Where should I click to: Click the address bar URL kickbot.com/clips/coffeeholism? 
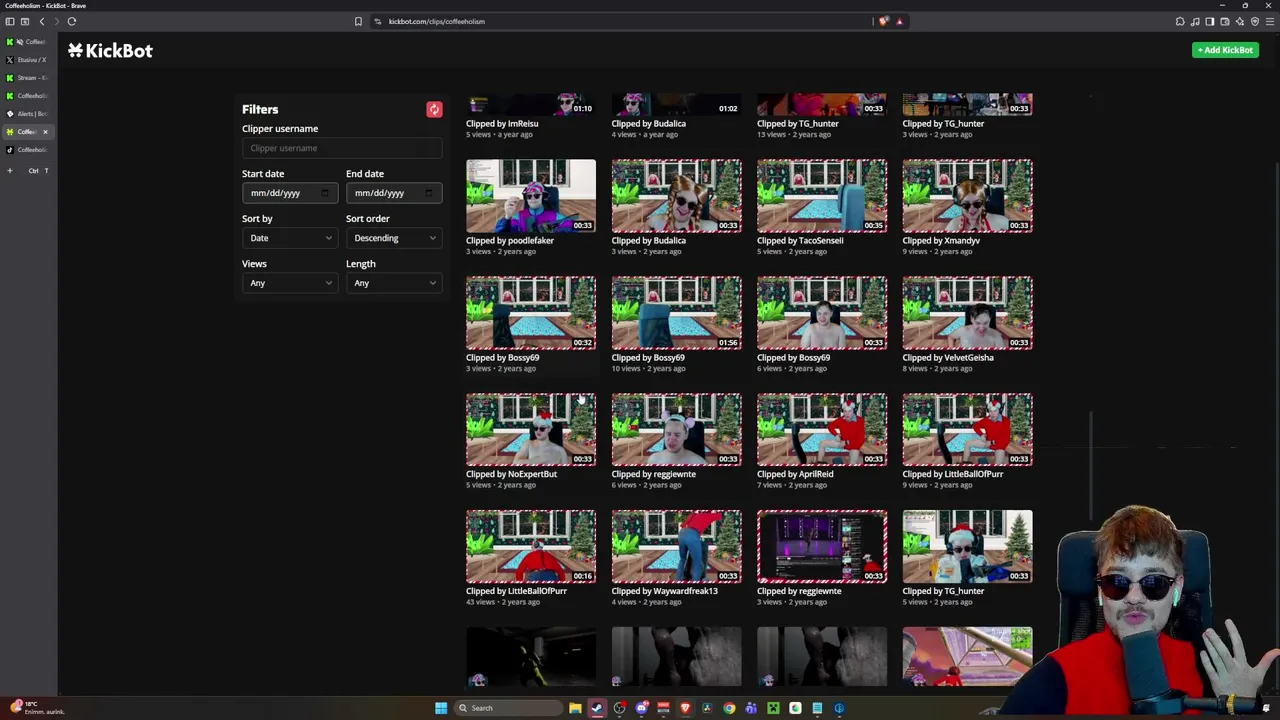click(437, 21)
